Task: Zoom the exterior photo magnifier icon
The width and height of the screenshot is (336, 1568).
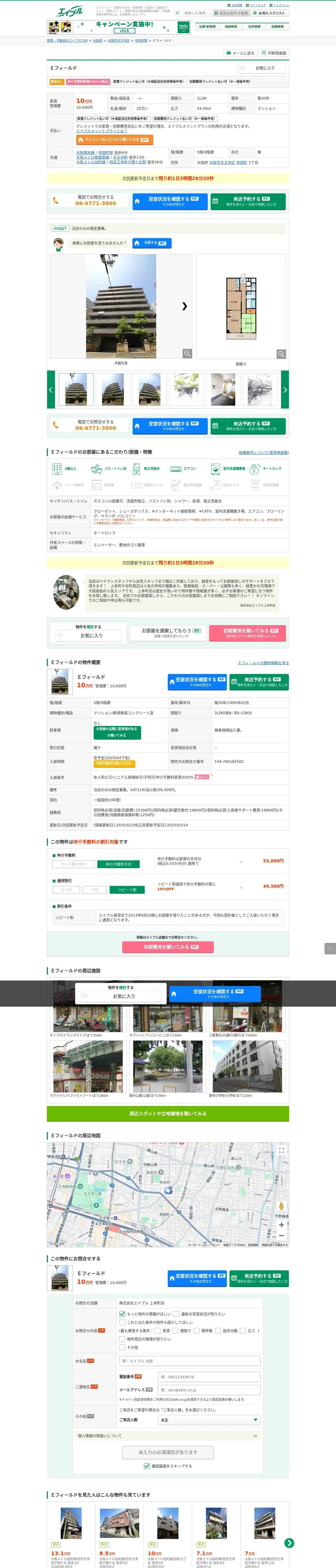Action: pos(187,354)
